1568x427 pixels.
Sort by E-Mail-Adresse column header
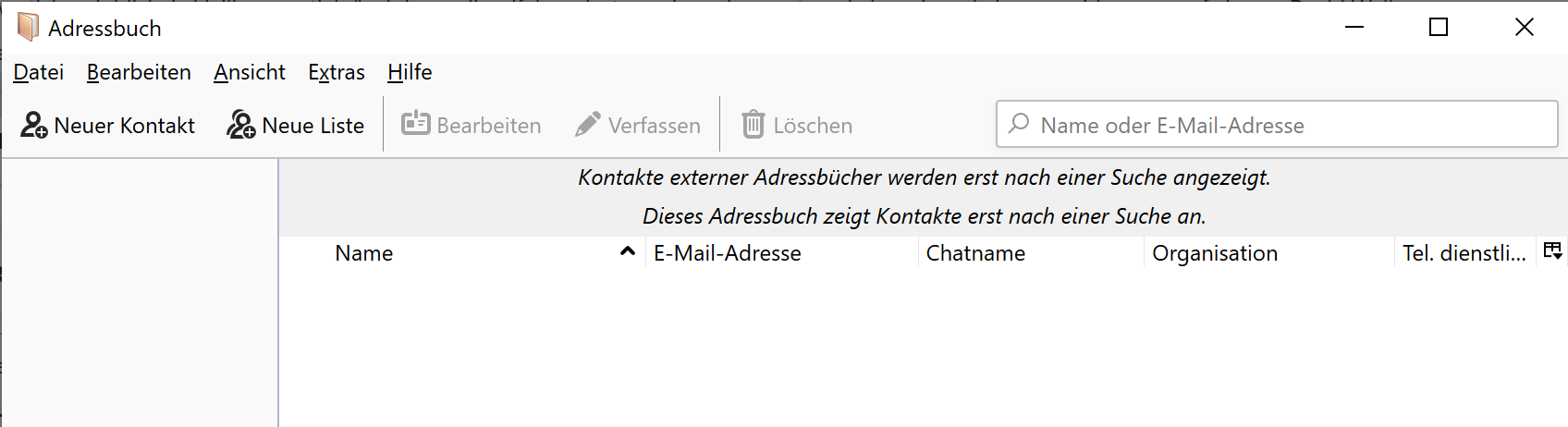coord(728,253)
